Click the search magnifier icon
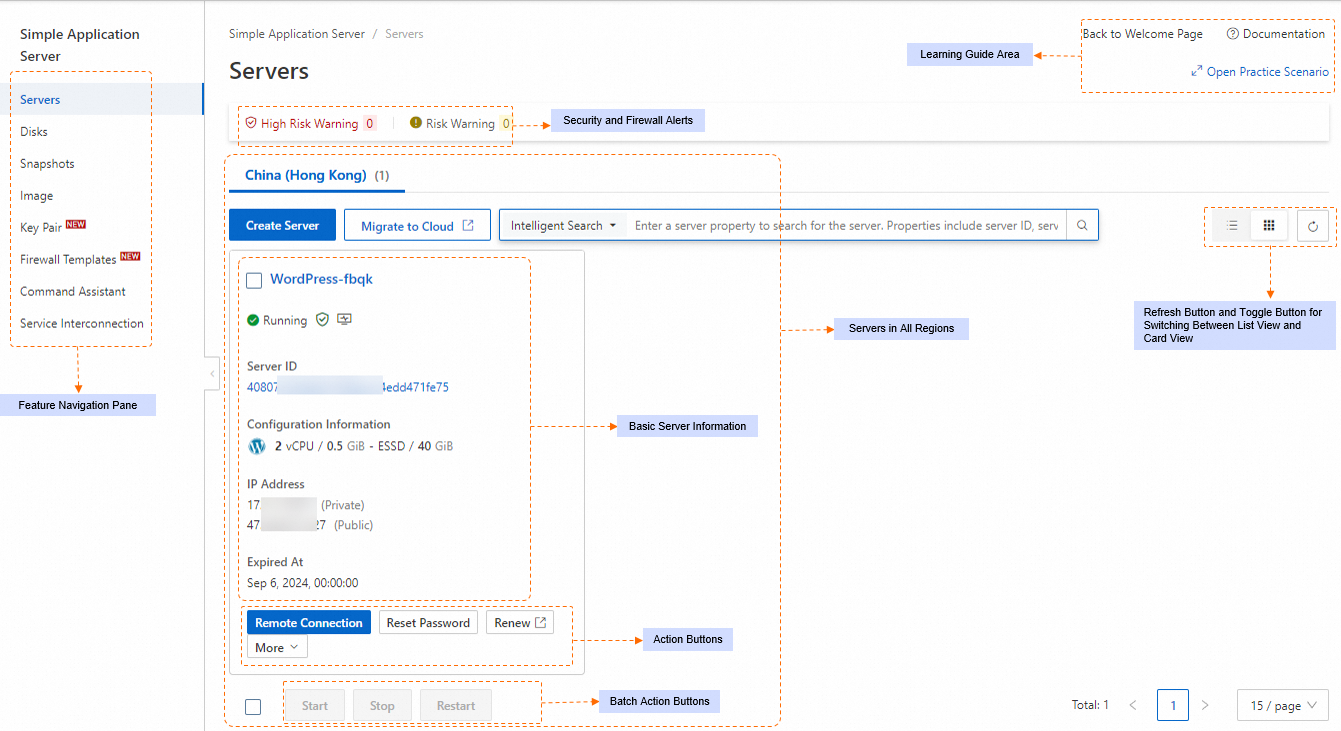Screen dimensions: 1341x731 [x=1082, y=225]
